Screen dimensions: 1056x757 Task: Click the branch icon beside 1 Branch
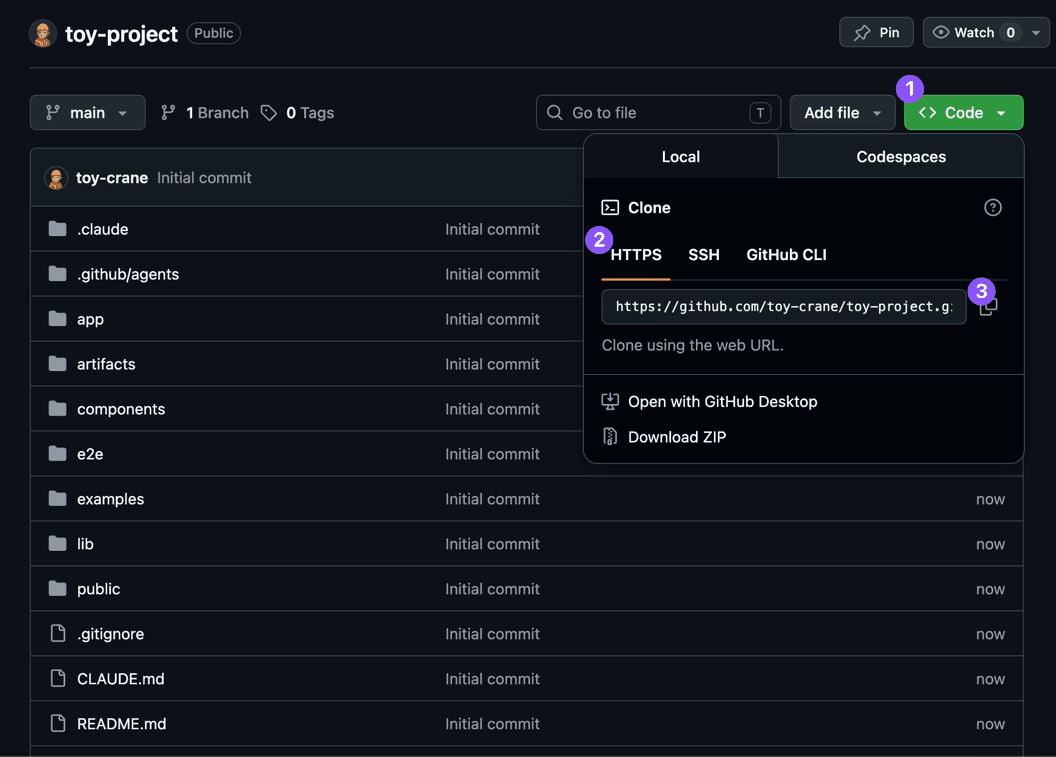click(168, 112)
